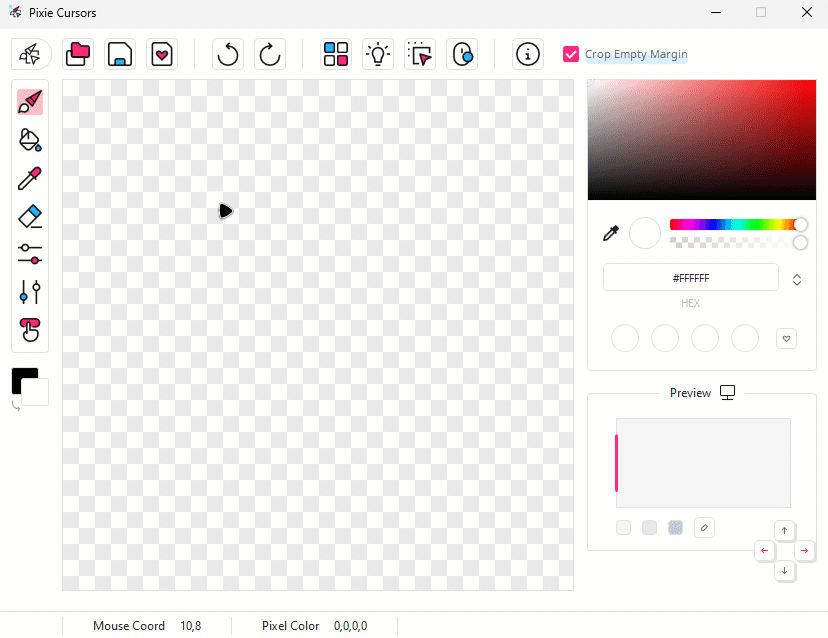Screen dimensions: 828x638
Task: Shift image down with down arrow
Action: click(x=784, y=570)
